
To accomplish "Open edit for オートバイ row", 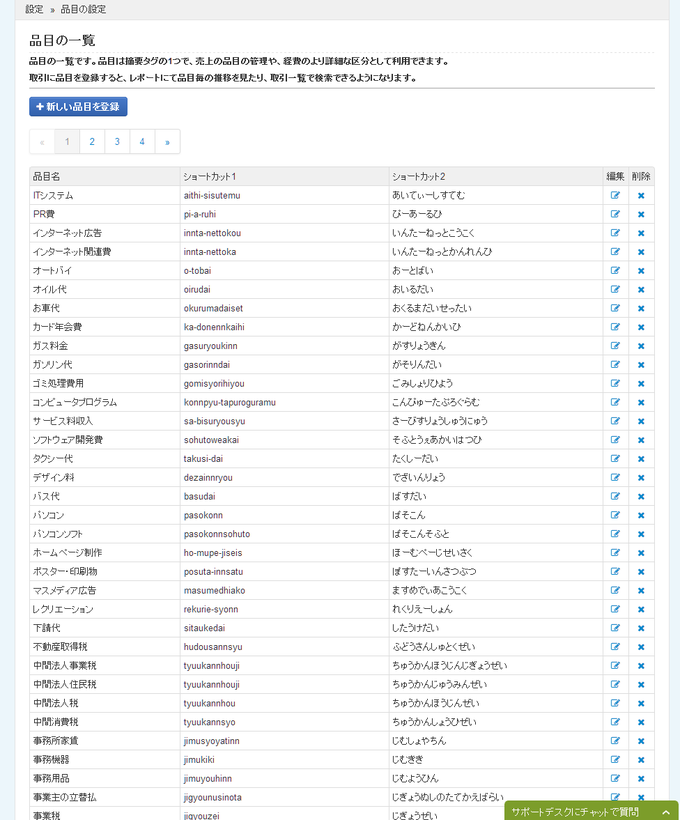I will pos(615,270).
